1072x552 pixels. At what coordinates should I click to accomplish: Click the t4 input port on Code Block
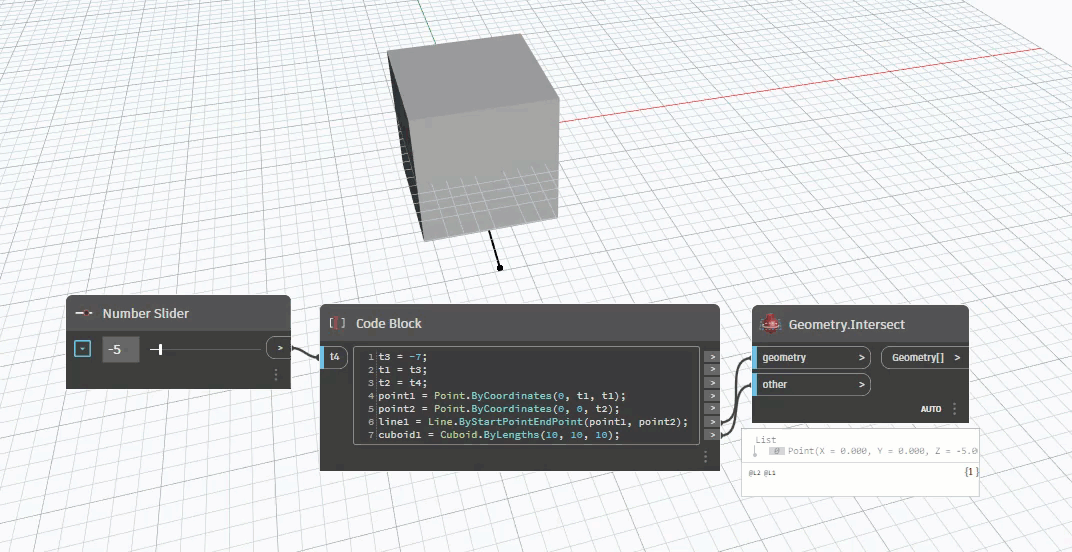tap(334, 357)
